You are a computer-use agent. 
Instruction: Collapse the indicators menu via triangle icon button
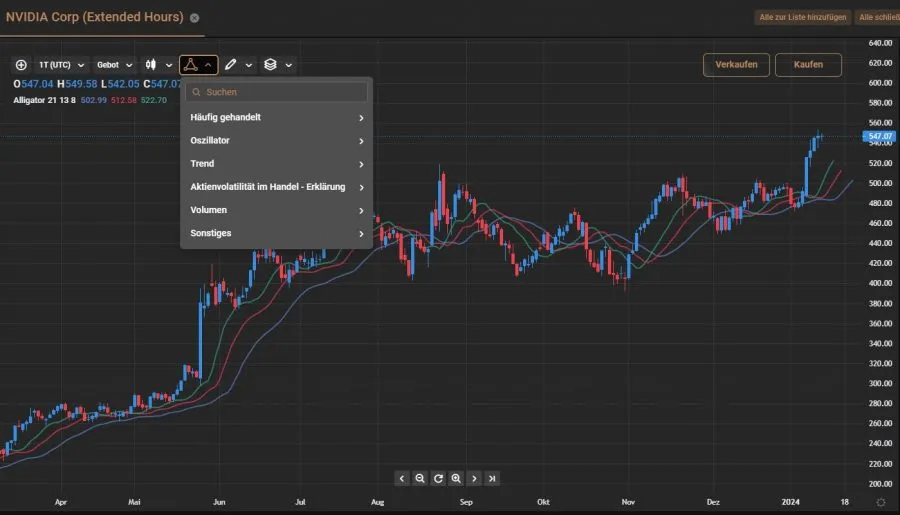click(x=197, y=65)
